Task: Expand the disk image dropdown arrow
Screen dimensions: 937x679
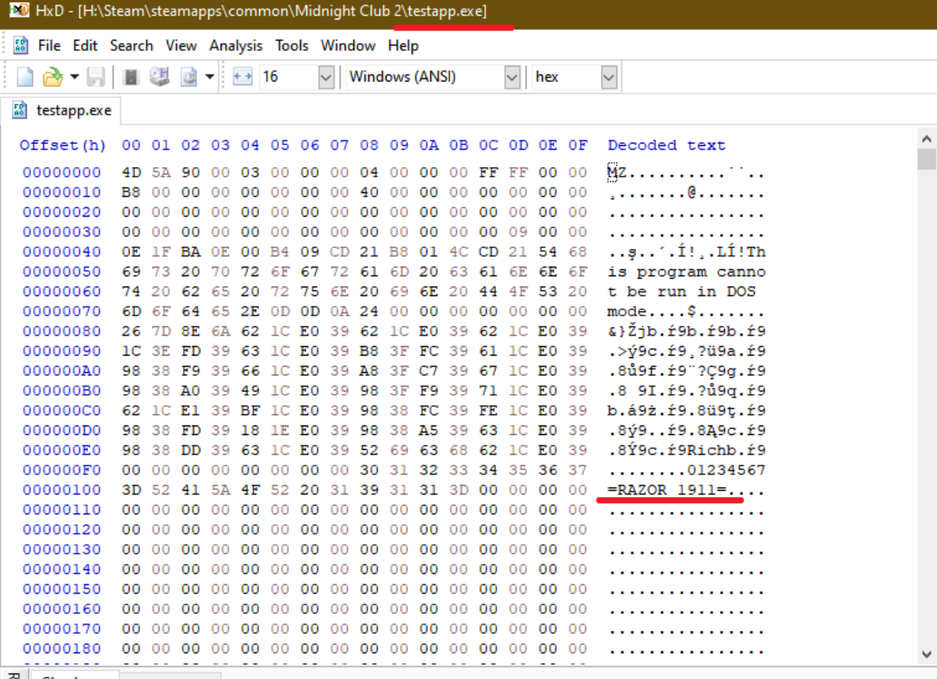Action: click(210, 77)
